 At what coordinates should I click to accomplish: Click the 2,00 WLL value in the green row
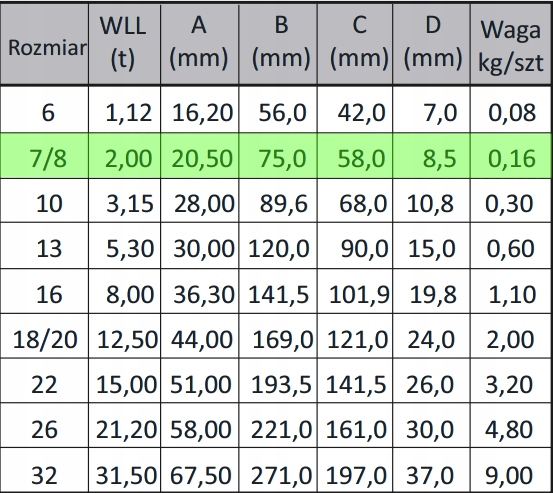coord(124,156)
